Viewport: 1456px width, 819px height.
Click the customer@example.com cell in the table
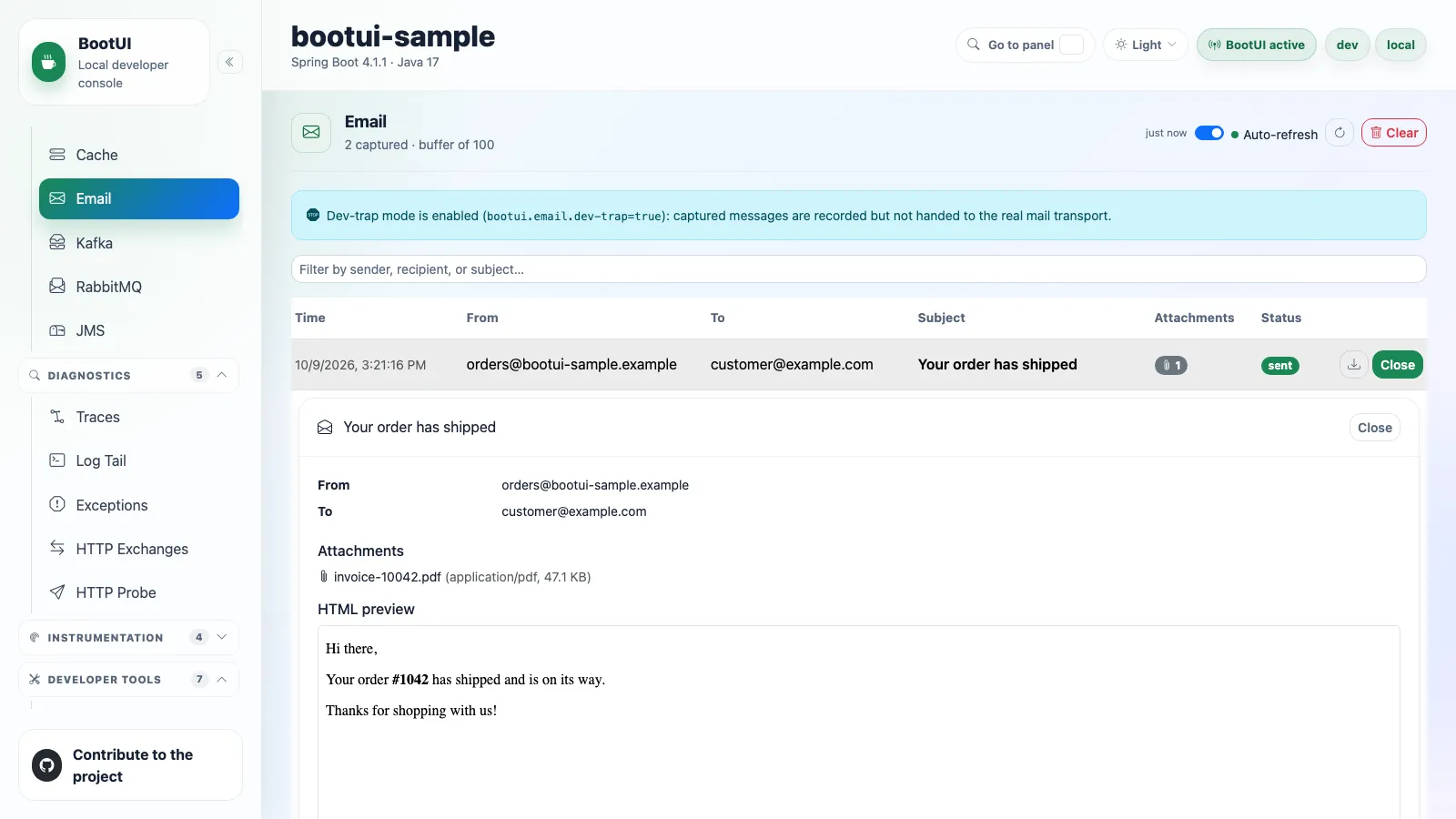pyautogui.click(x=792, y=364)
